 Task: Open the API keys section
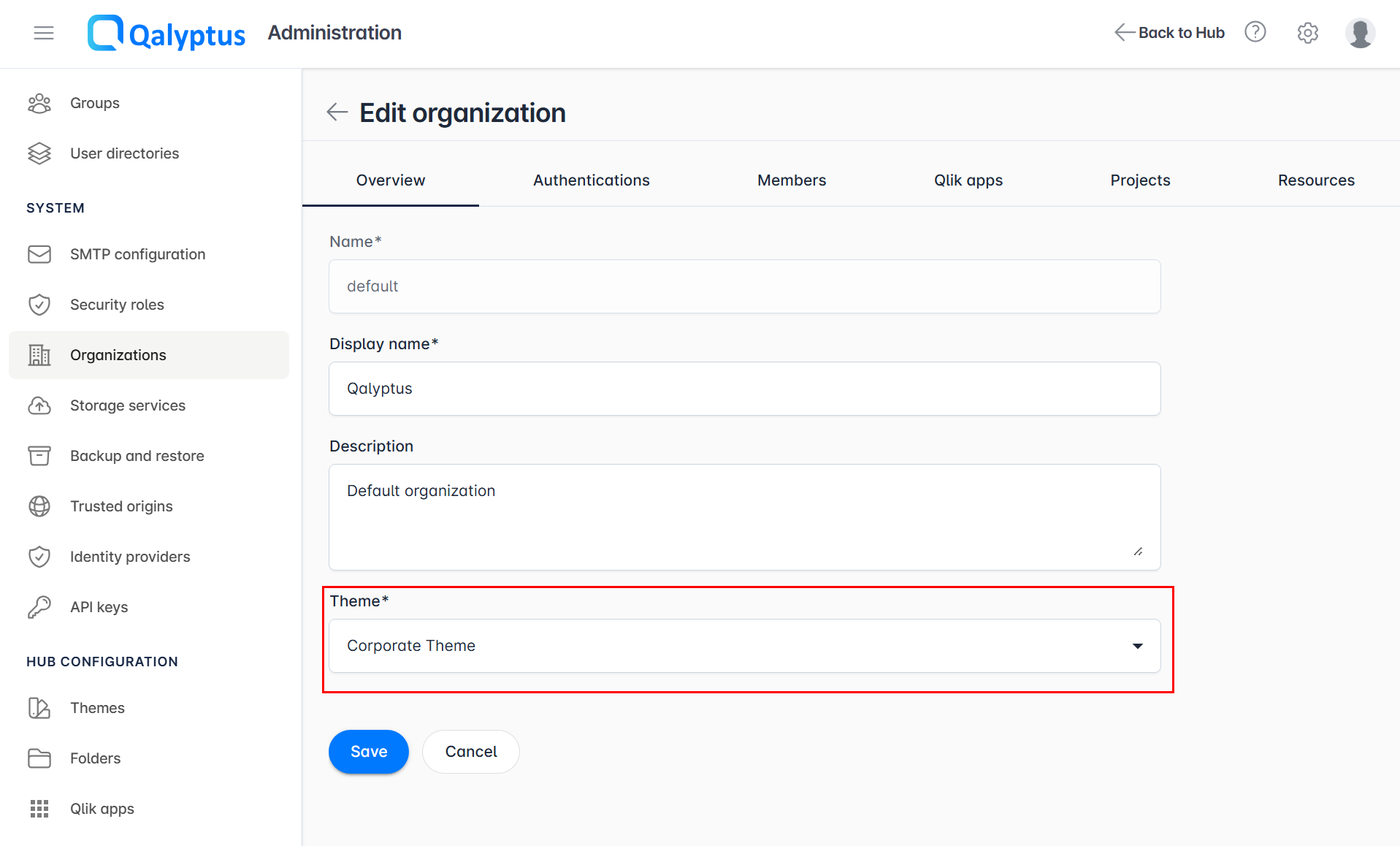[99, 606]
